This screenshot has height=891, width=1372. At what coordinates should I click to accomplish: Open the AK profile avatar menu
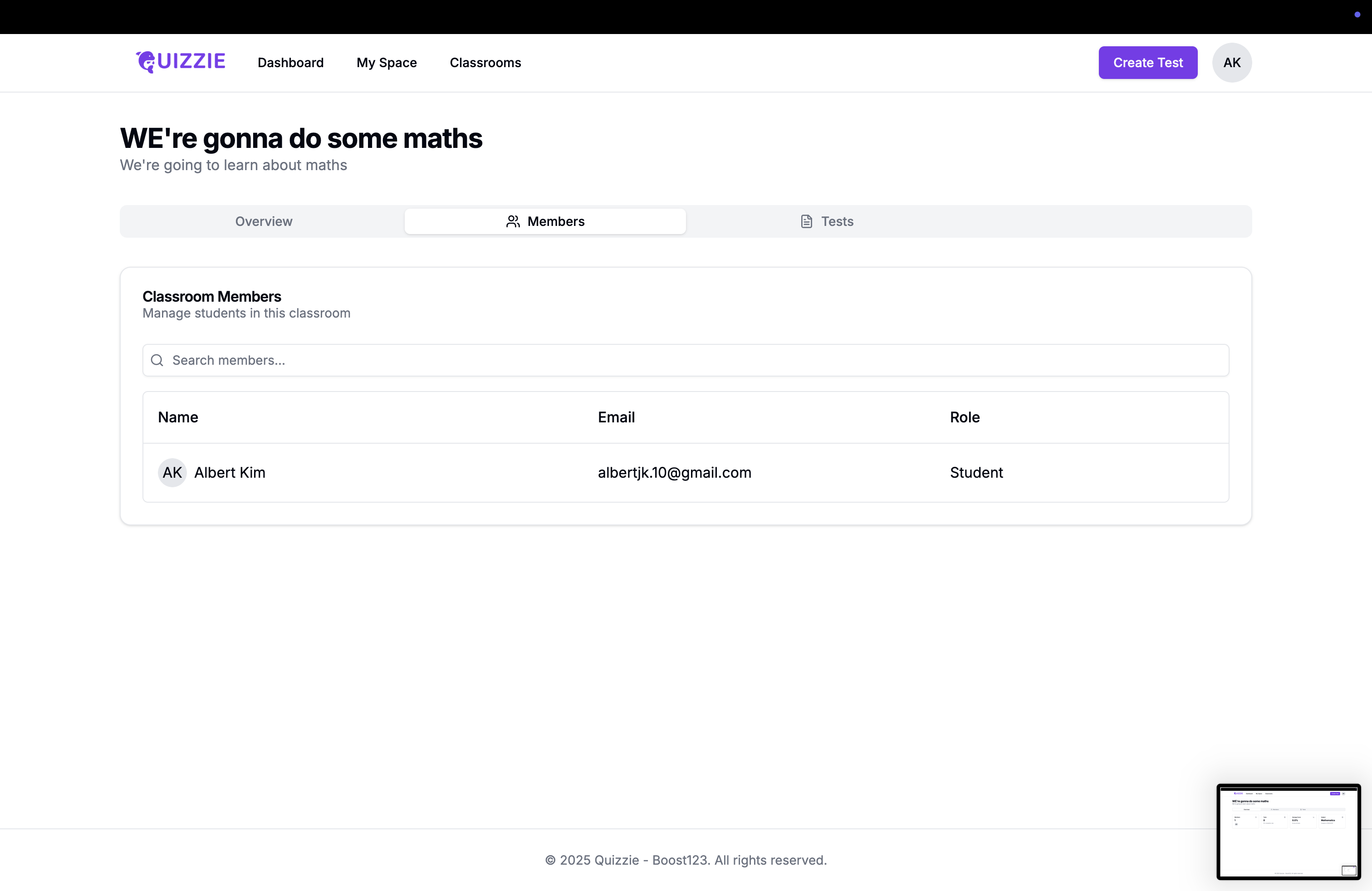(1231, 62)
